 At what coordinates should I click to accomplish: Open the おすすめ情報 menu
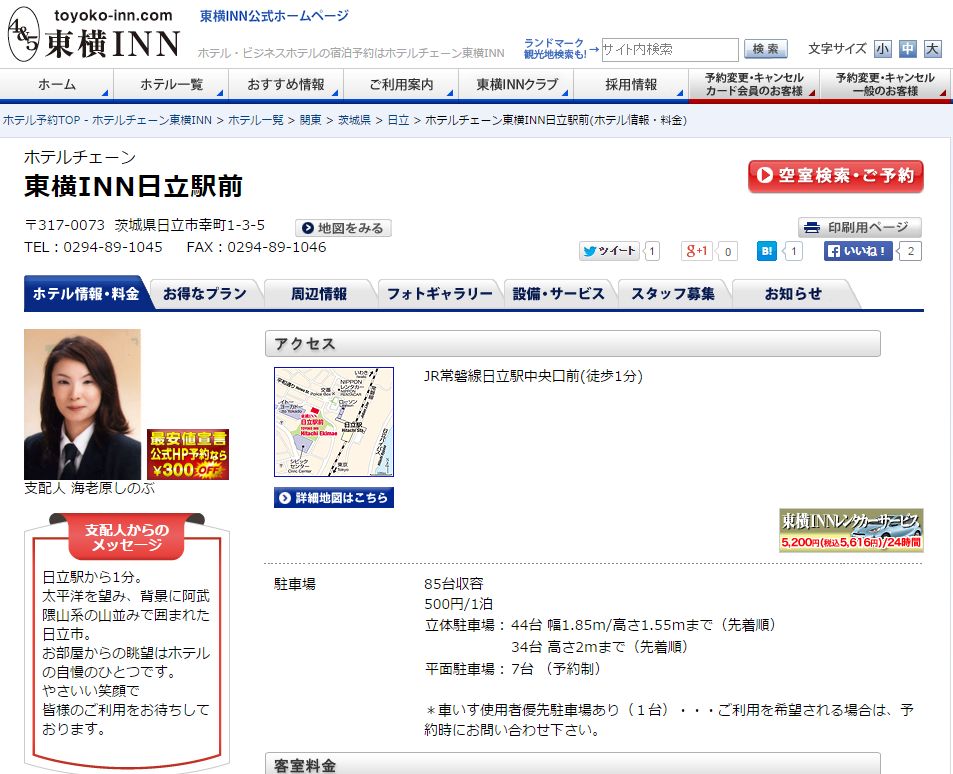[x=286, y=85]
